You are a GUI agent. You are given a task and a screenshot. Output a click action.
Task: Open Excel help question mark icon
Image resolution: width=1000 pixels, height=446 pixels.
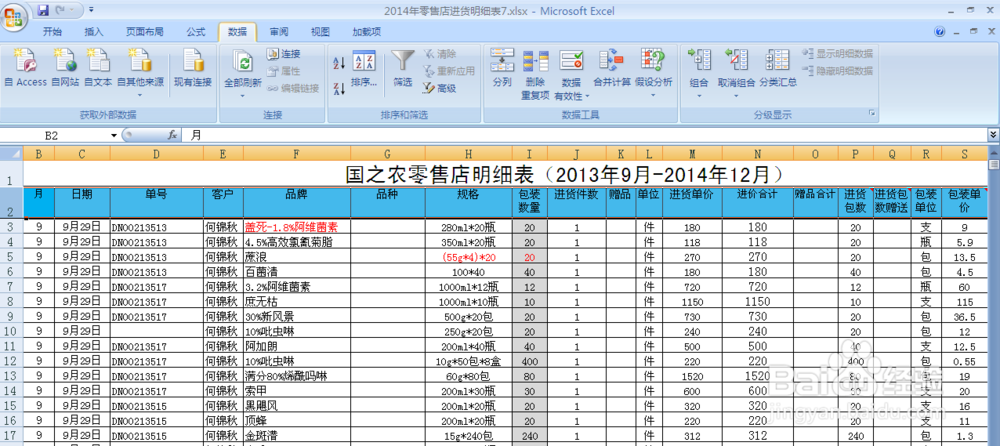point(939,31)
